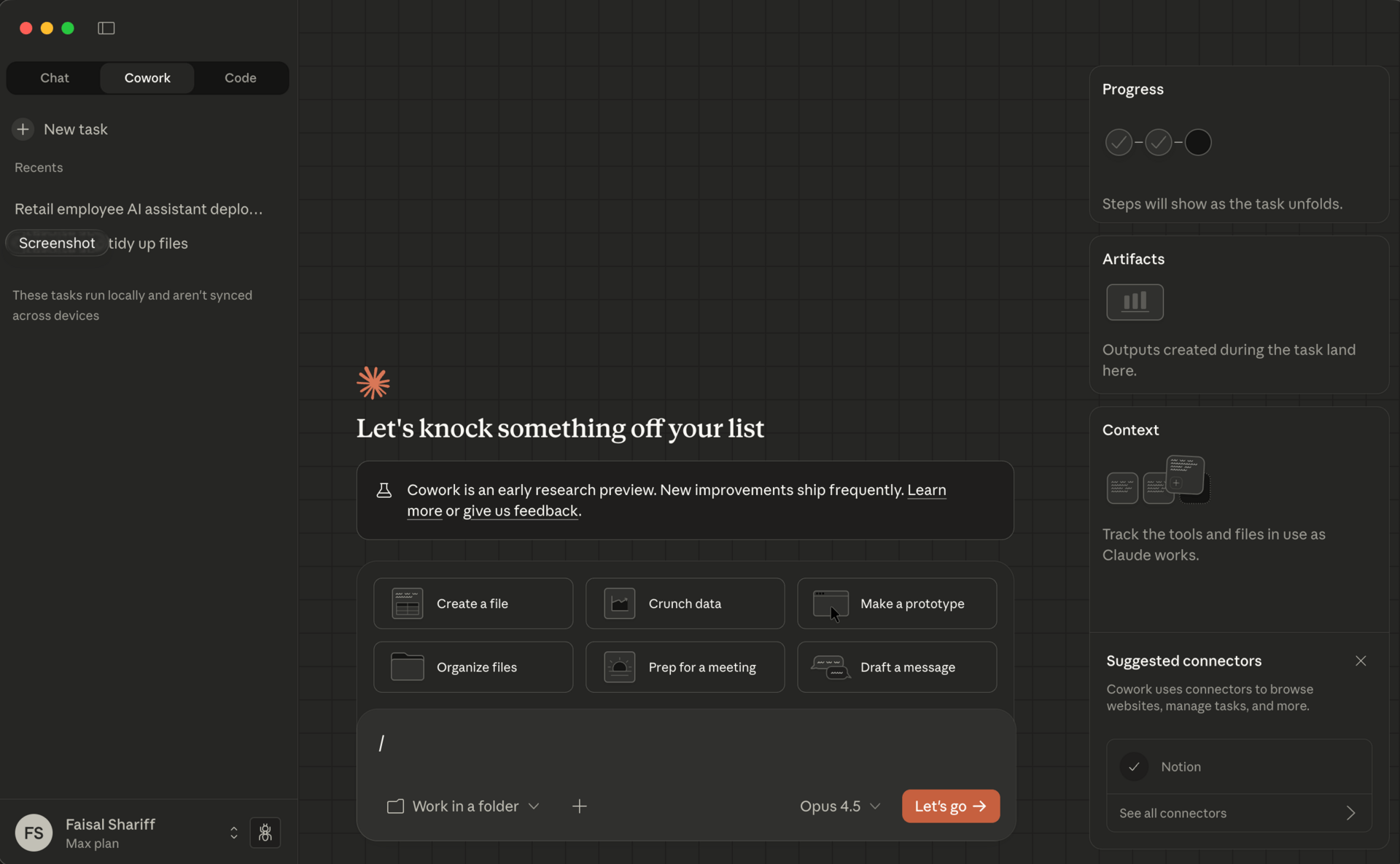Select the Crunch data chart icon
This screenshot has height=864, width=1400.
point(619,604)
